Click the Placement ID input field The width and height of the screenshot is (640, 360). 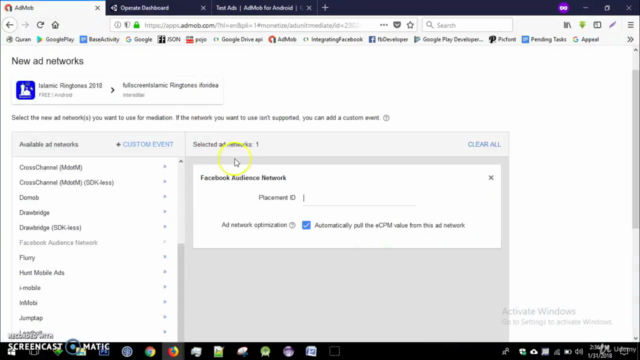(359, 198)
